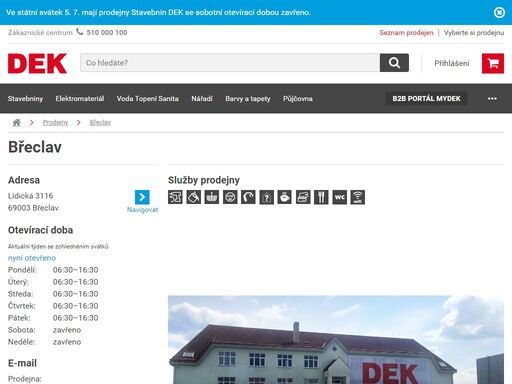The width and height of the screenshot is (512, 384).
Task: Click the wifi service icon
Action: pos(358,197)
